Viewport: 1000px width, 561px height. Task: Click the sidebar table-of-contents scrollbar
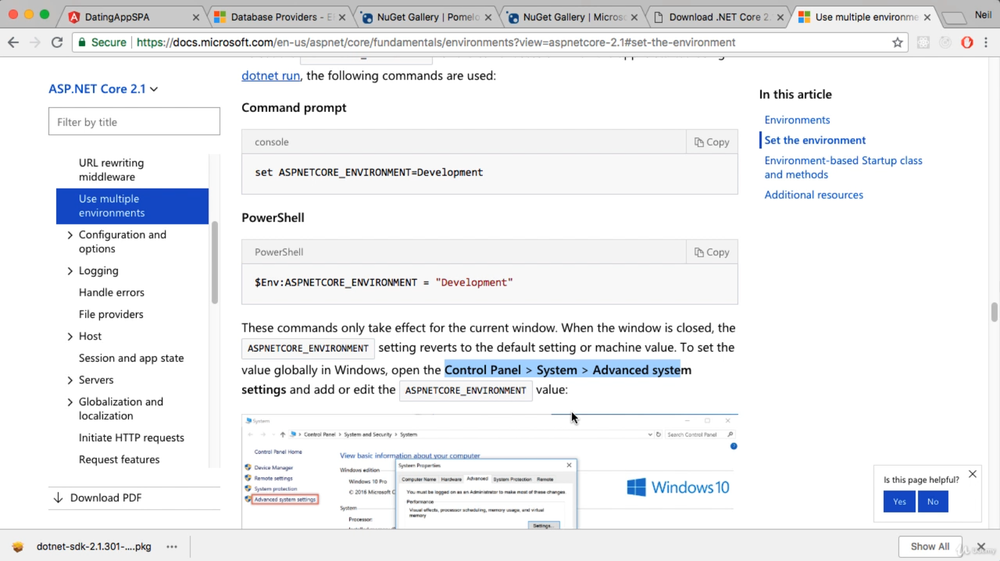click(215, 262)
